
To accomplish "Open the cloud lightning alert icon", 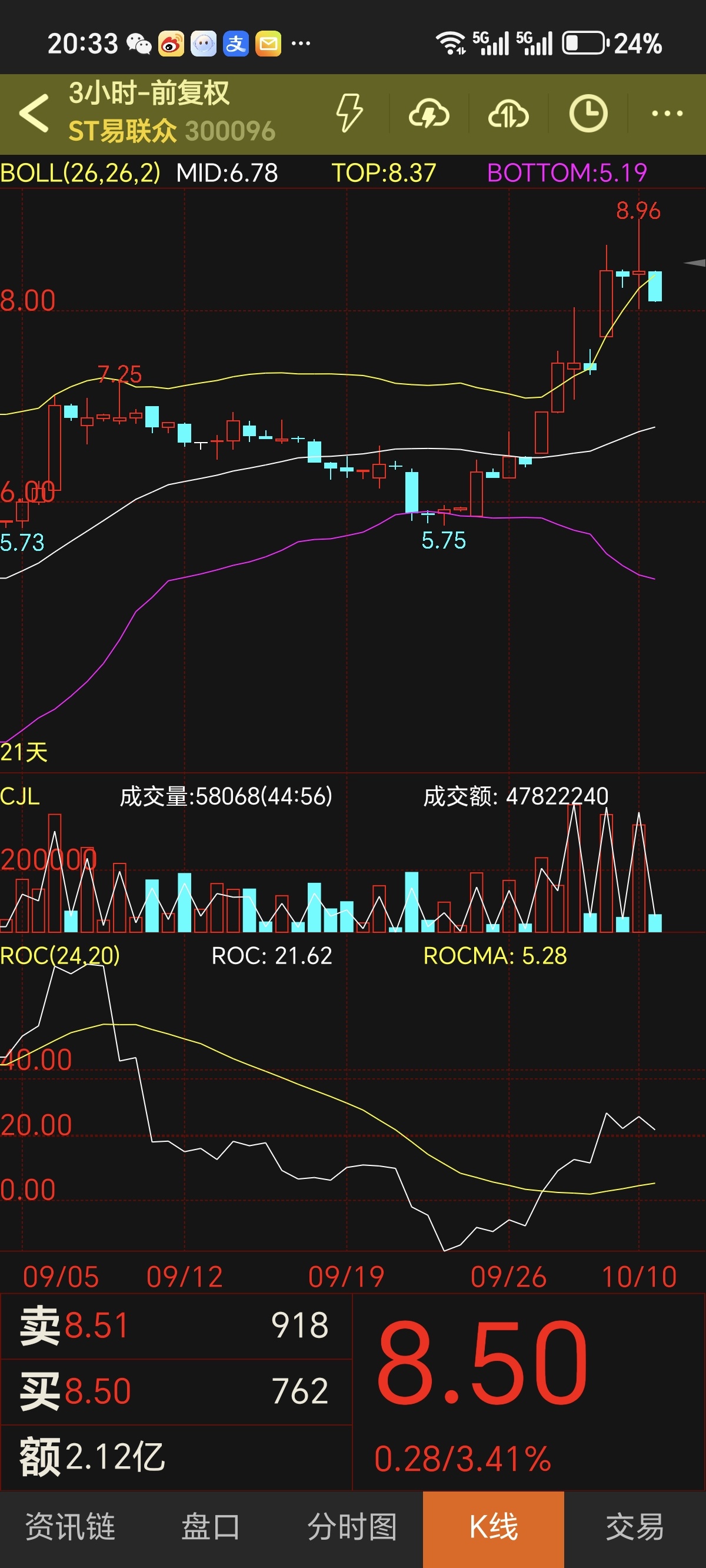I will (x=429, y=113).
